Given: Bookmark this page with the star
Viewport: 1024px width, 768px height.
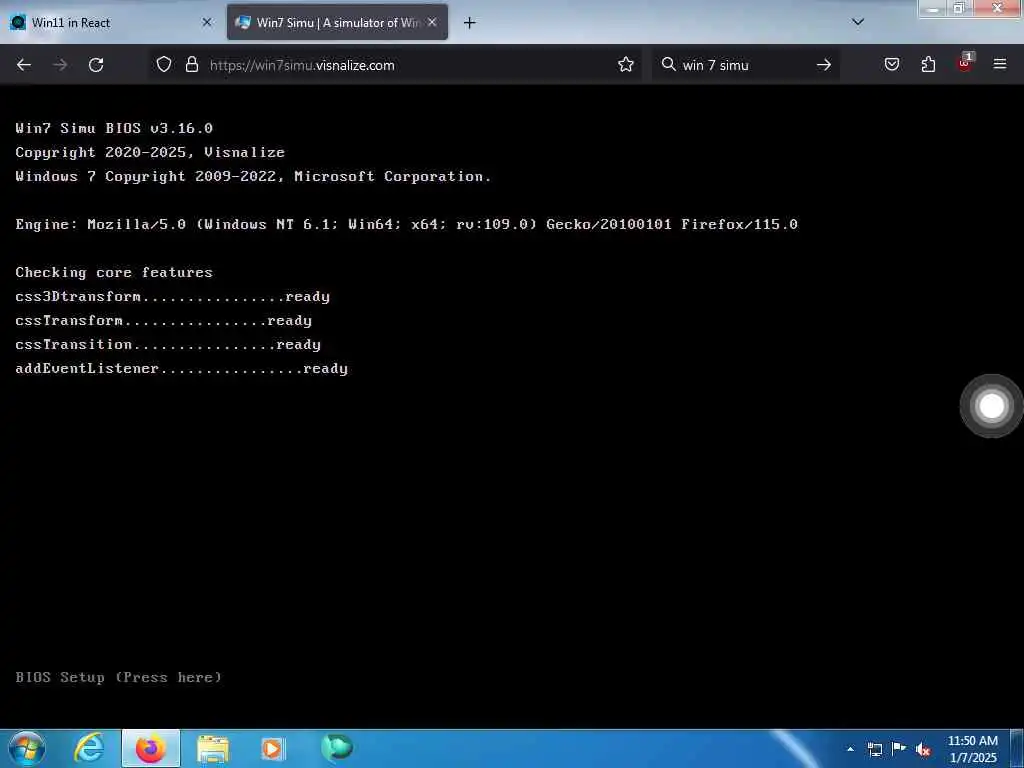Looking at the screenshot, I should [626, 65].
